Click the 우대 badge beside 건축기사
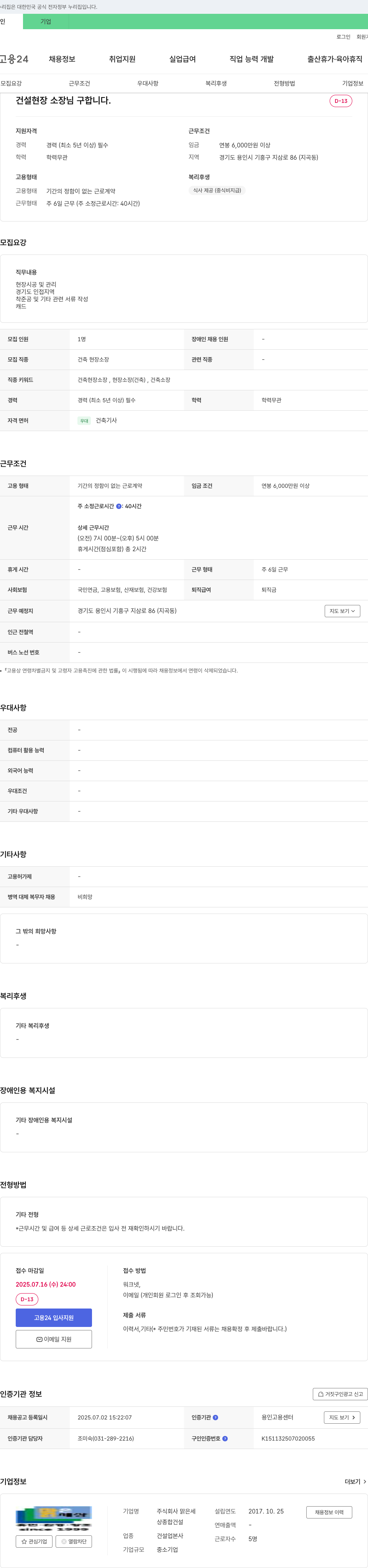Screen dimensions: 368x1568 click(x=85, y=421)
